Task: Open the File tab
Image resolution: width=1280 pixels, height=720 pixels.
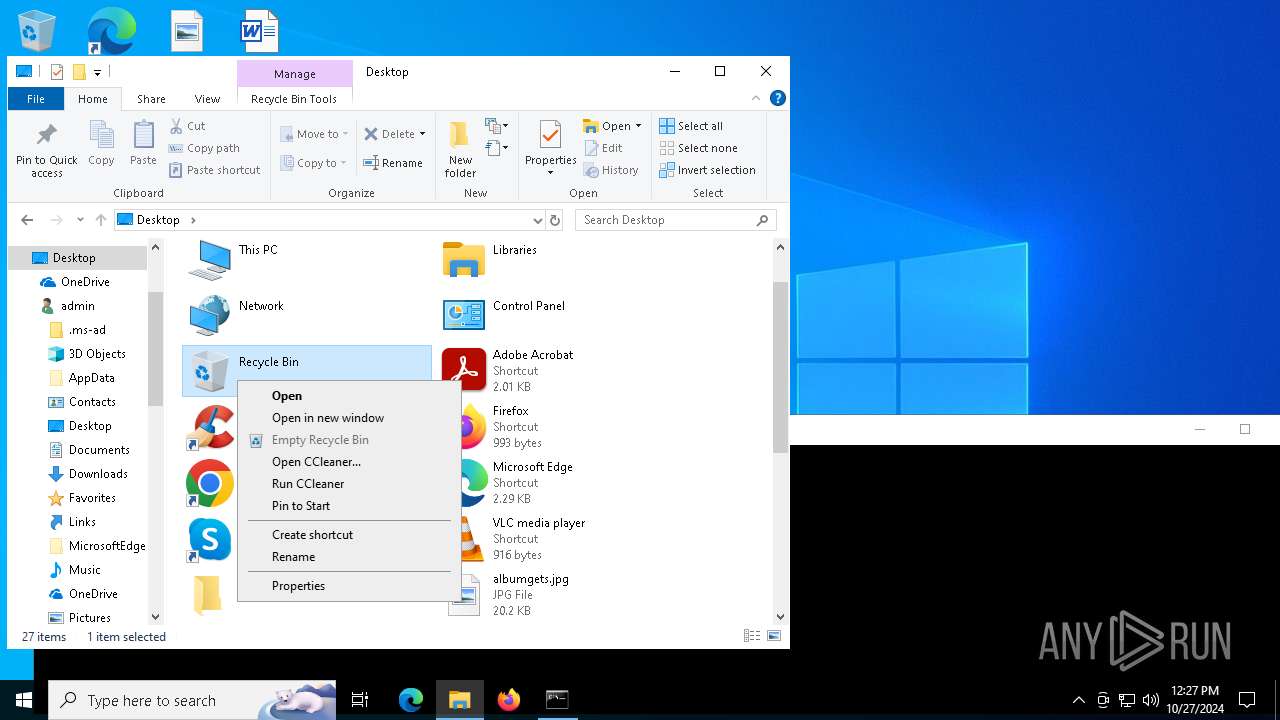Action: pos(36,99)
